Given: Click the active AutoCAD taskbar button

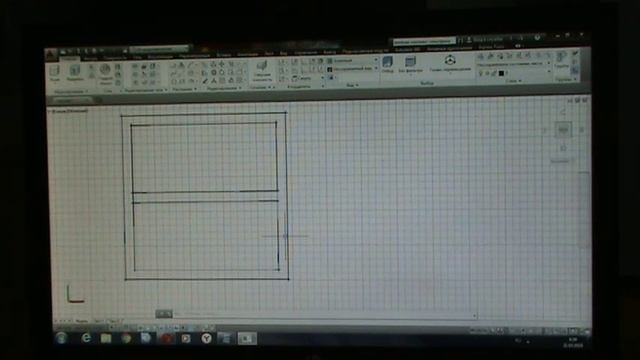Looking at the screenshot, I should click(x=247, y=338).
